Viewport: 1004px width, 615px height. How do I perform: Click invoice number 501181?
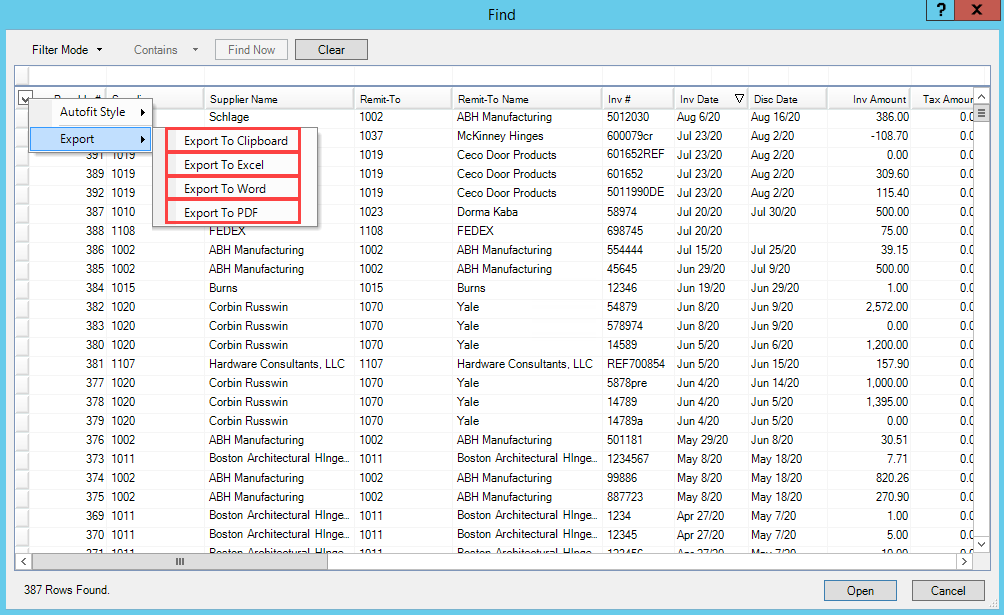tap(624, 440)
